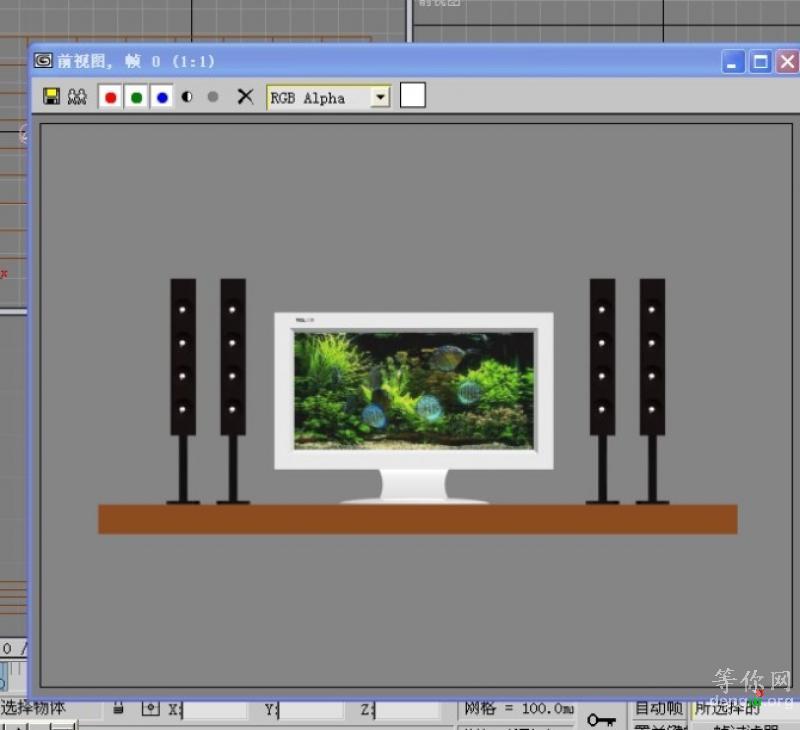800x730 pixels.
Task: Click the Z coordinate input field
Action: click(x=406, y=709)
